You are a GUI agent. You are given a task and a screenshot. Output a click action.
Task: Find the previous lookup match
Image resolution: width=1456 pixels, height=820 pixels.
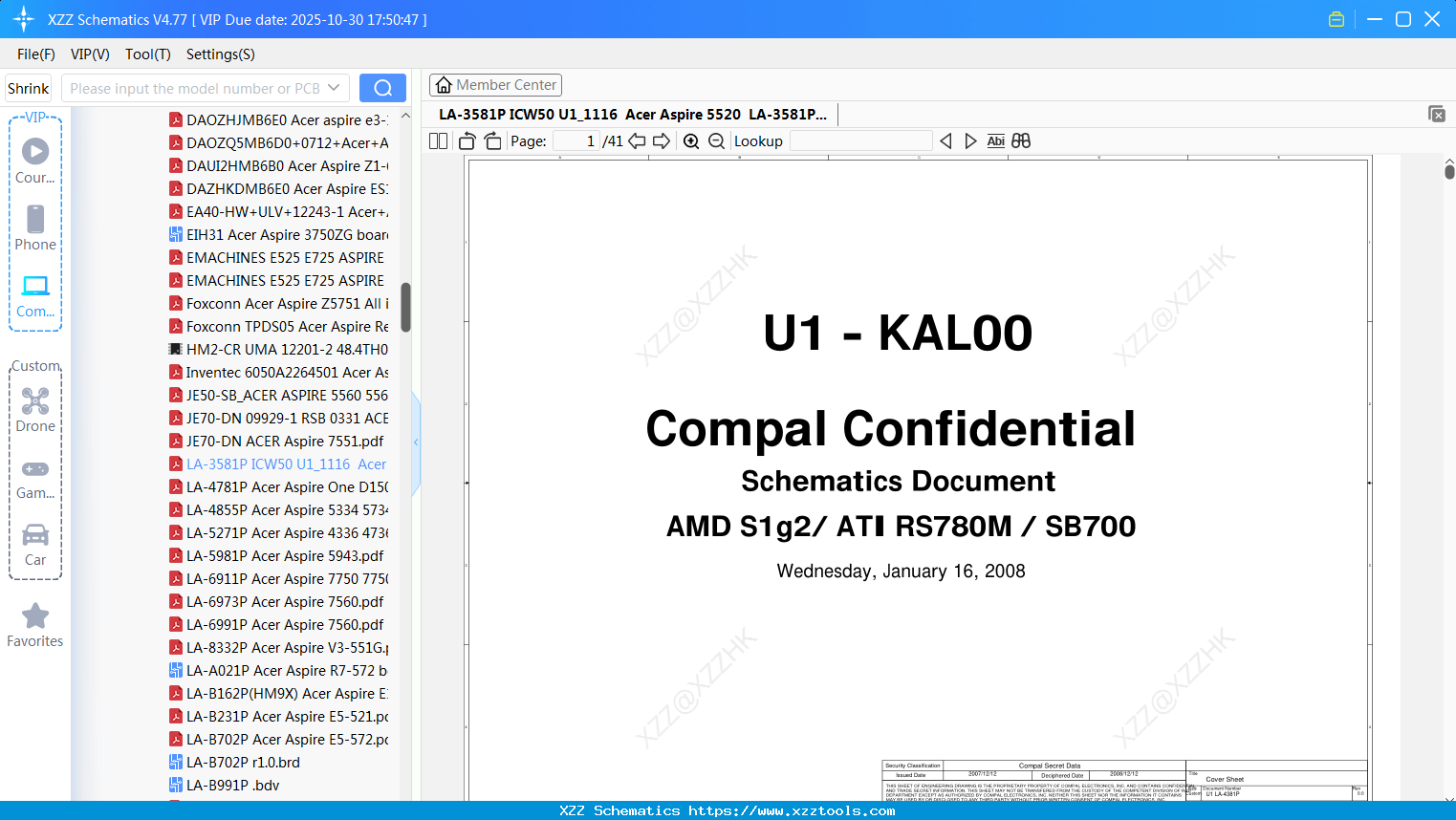click(945, 141)
